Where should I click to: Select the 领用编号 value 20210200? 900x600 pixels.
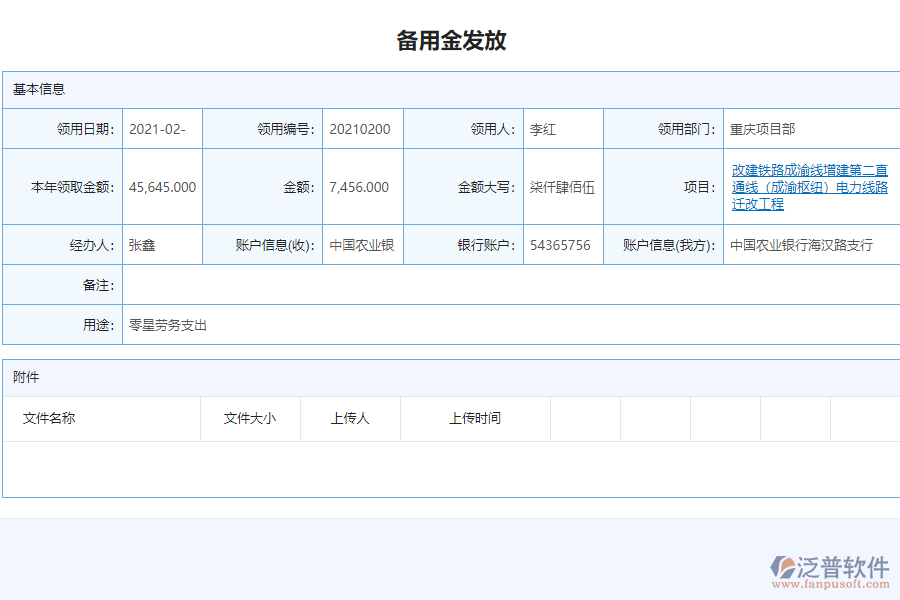click(x=362, y=128)
